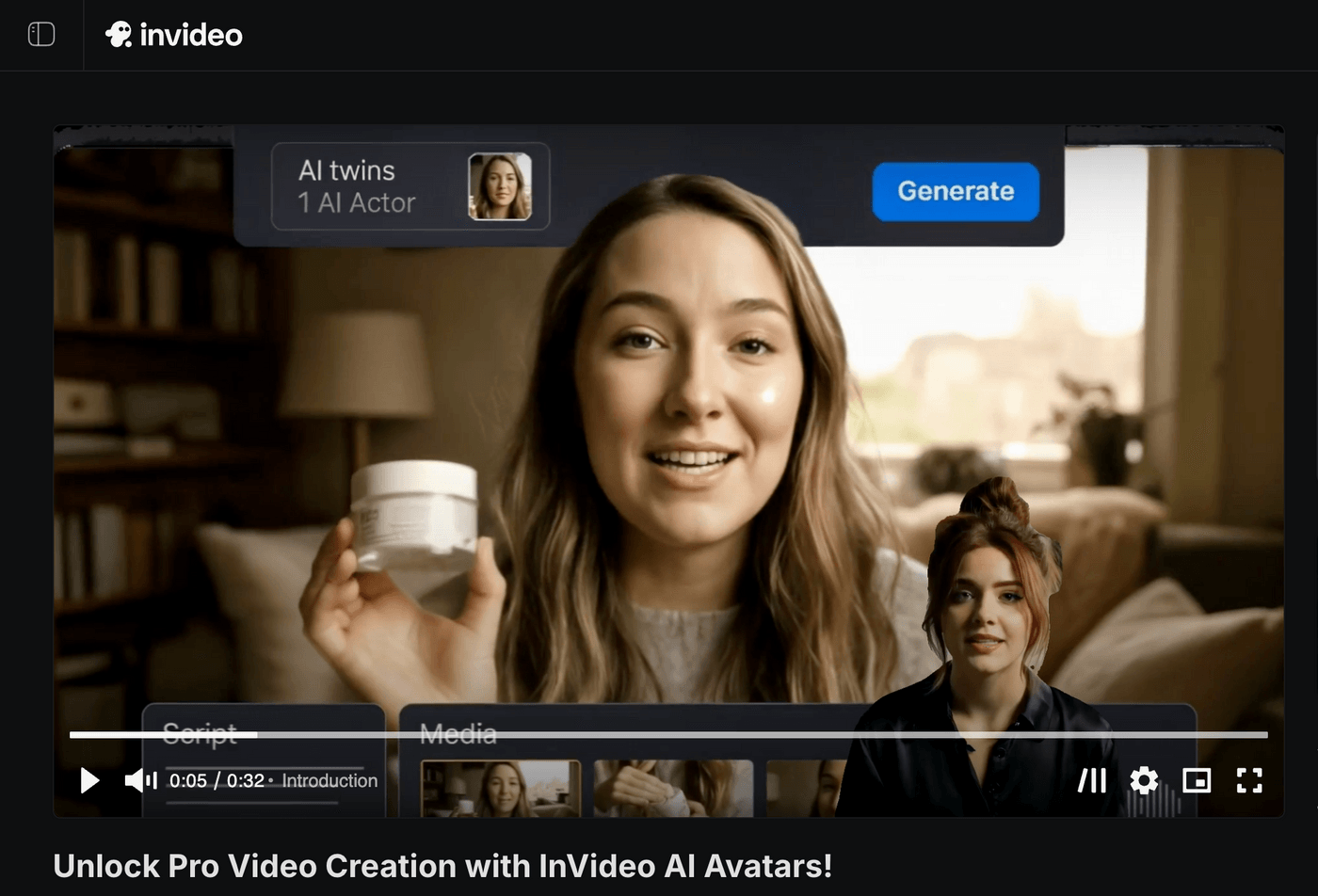Select the AI twins actor thumbnail
The height and width of the screenshot is (896, 1318).
500,186
